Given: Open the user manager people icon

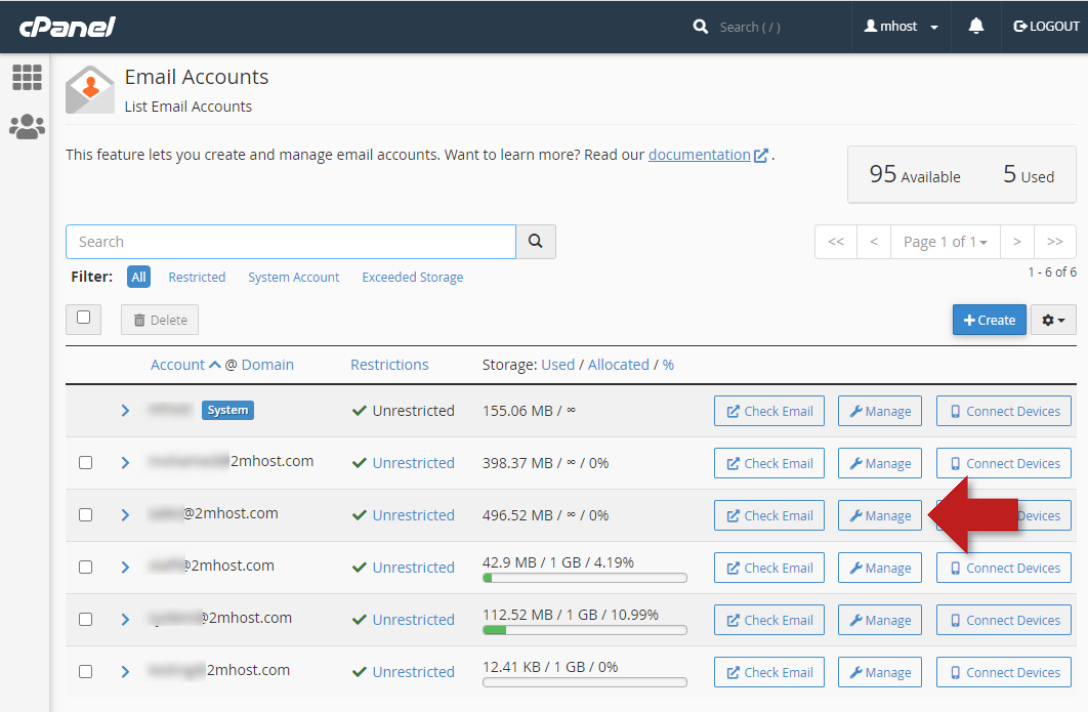Looking at the screenshot, I should [x=27, y=126].
